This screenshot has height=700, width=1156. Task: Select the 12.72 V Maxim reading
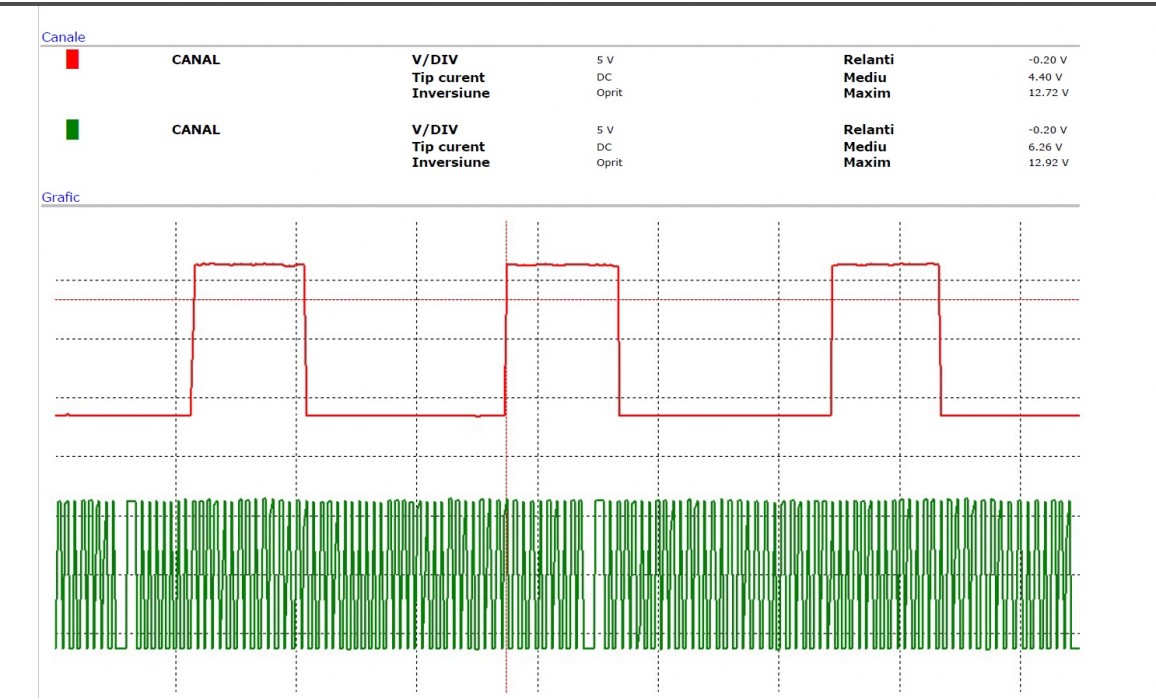point(1048,93)
